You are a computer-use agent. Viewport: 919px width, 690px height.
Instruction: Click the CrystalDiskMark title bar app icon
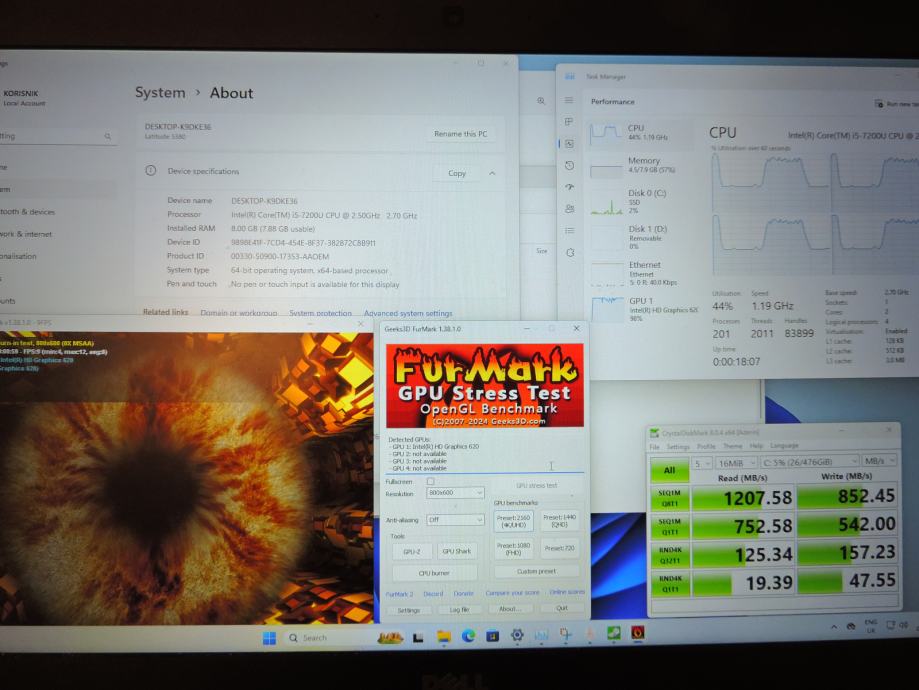[x=654, y=433]
